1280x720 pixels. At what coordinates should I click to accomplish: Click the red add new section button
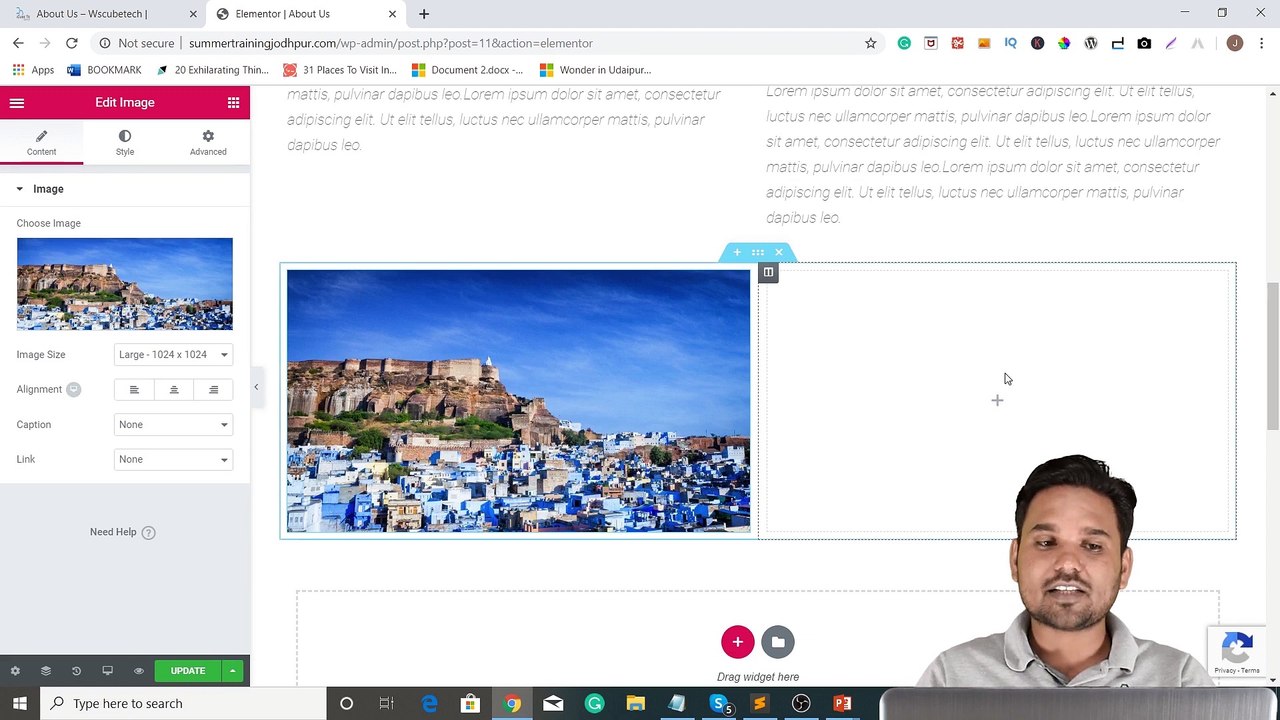737,642
